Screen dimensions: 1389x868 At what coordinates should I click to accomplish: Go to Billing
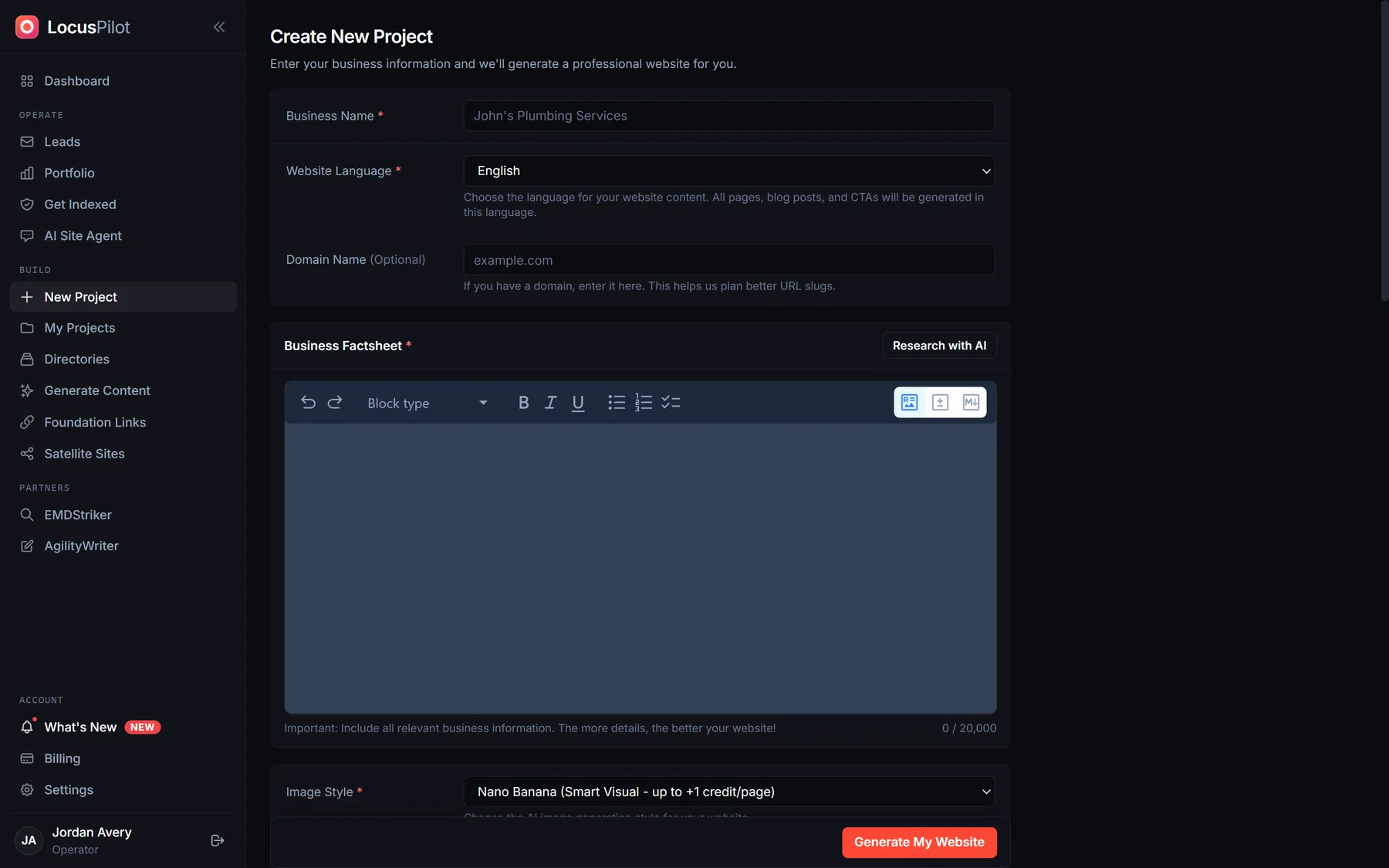click(123, 758)
